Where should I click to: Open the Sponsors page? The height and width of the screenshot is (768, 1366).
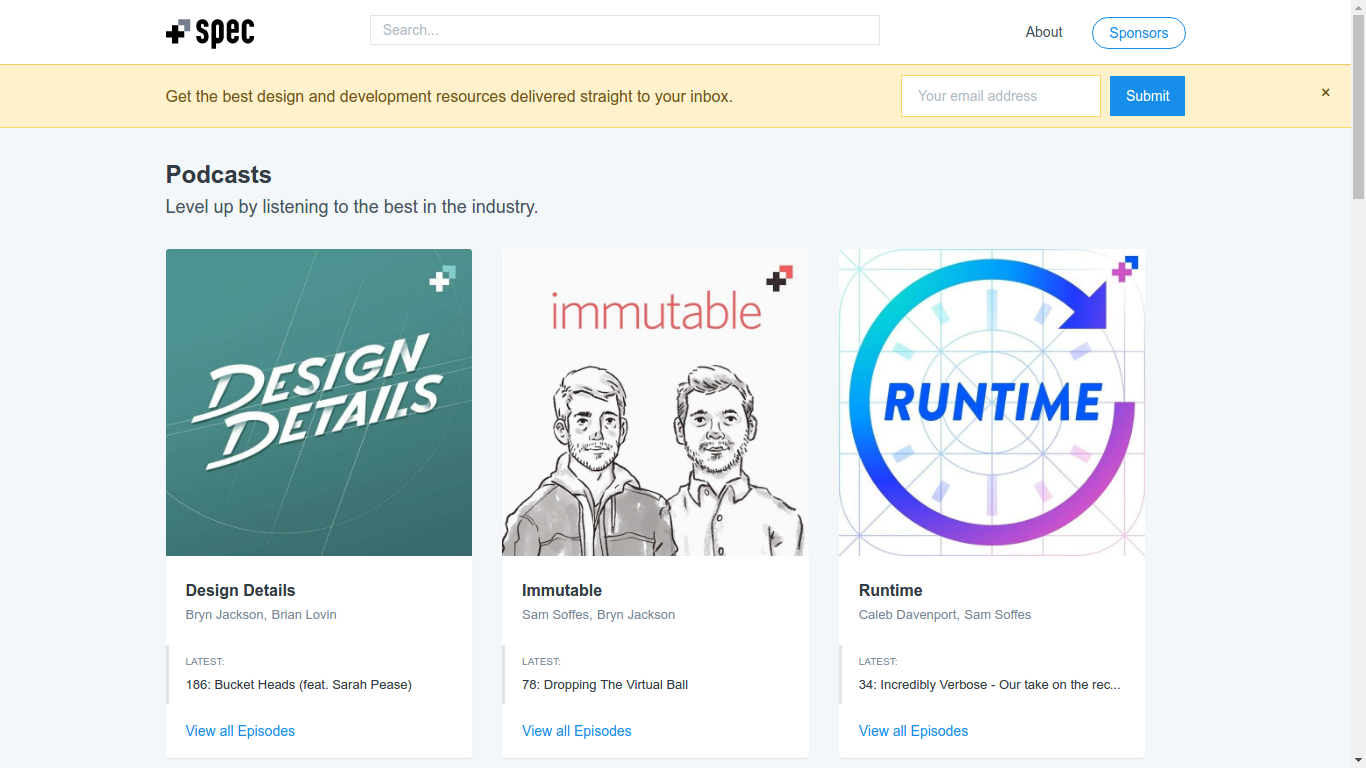point(1138,33)
